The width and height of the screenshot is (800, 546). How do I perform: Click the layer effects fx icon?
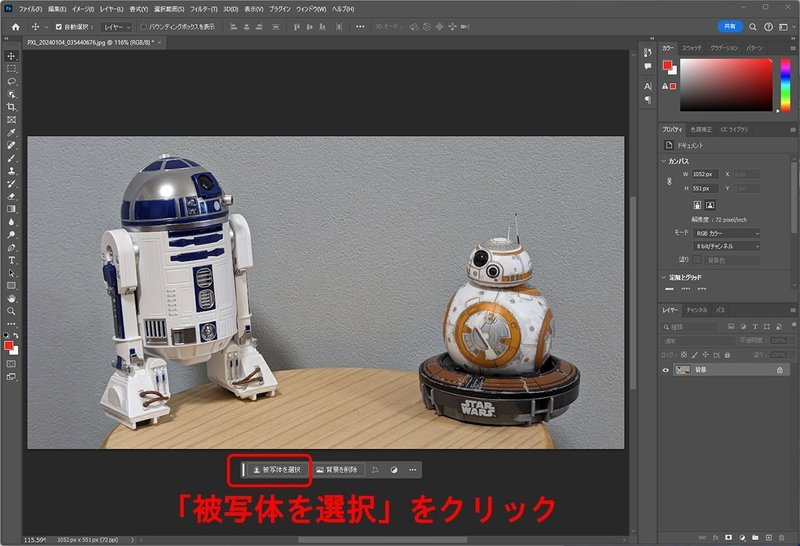715,537
